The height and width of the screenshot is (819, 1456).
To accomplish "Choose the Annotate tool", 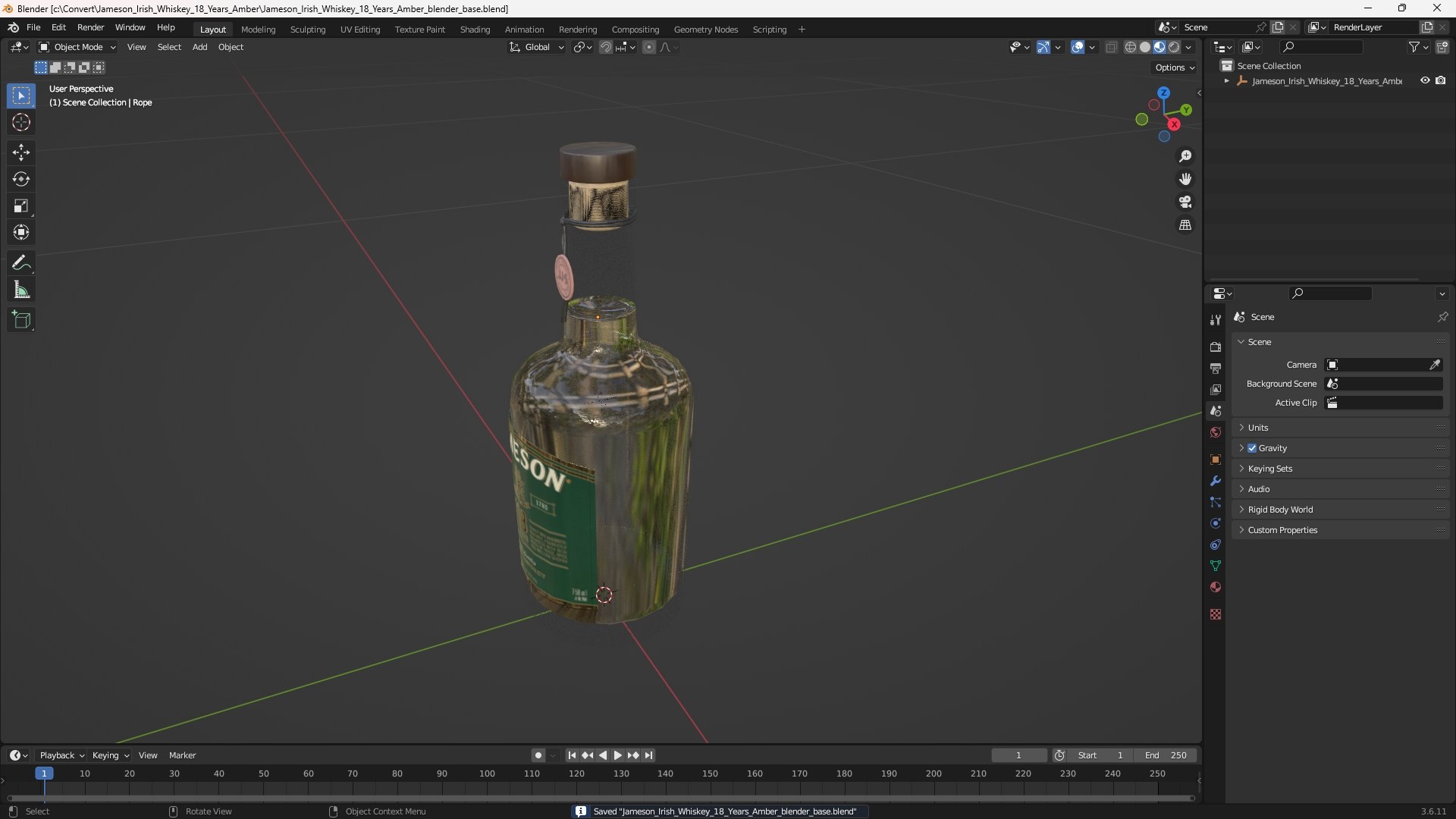I will coord(21,263).
